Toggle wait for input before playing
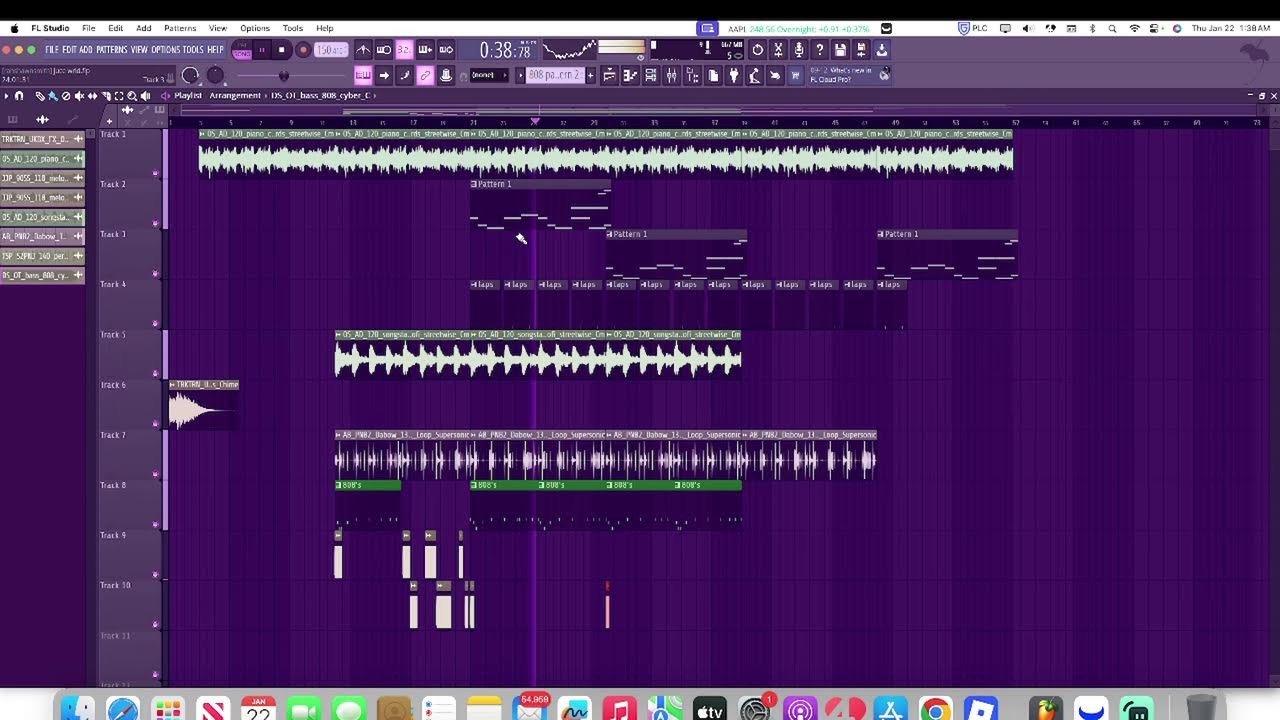1280x720 pixels. 383,49
